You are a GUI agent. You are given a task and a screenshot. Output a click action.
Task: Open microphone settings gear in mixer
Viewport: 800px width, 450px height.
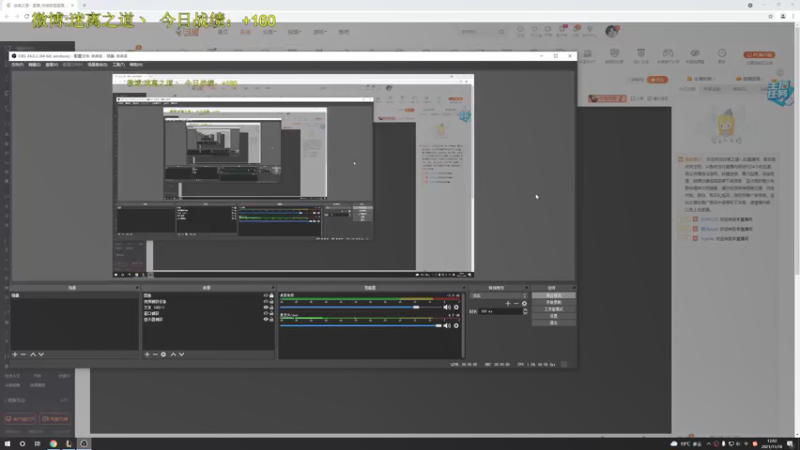pos(456,326)
